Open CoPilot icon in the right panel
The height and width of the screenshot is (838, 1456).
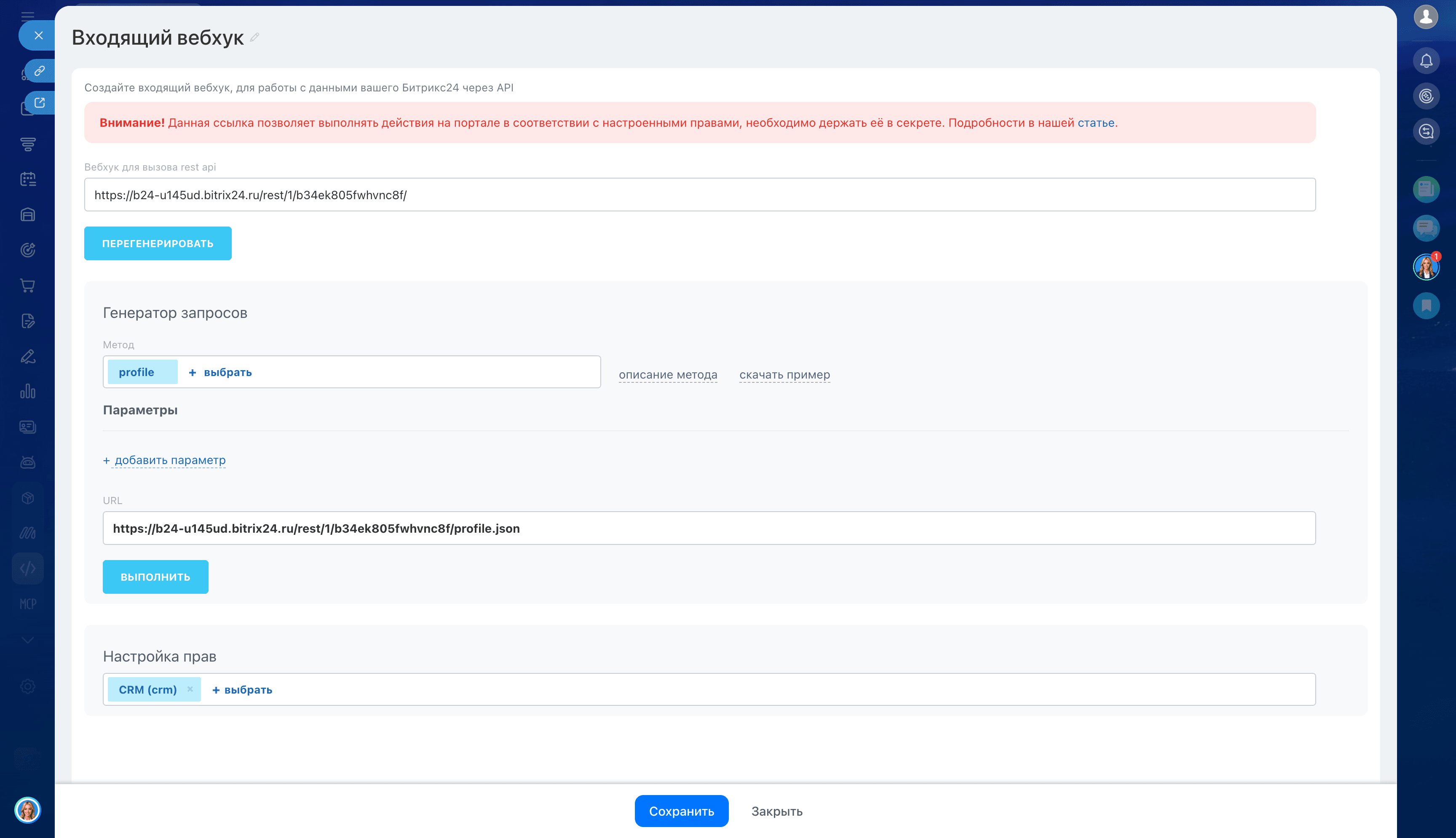(1426, 96)
